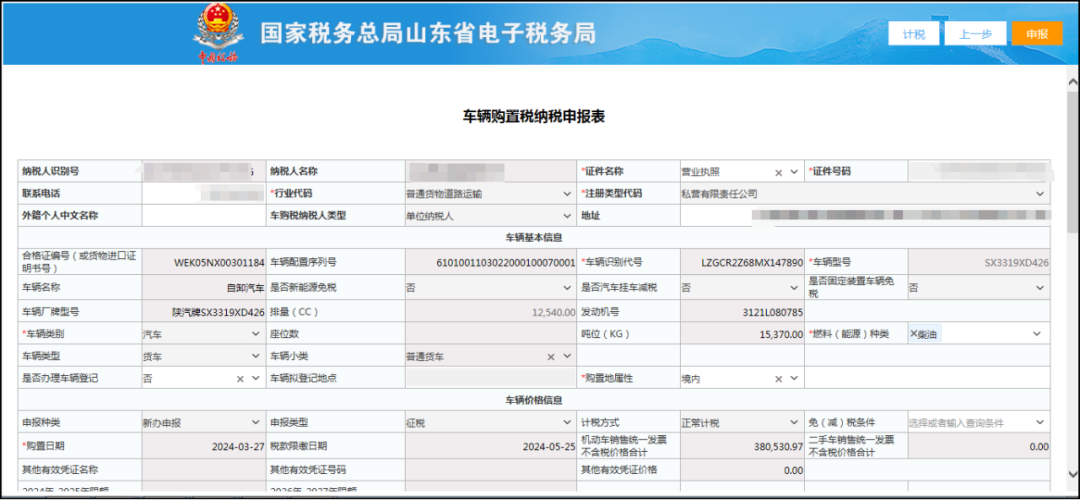Click the 合格证编号 field WEK05NX00301184
This screenshot has height=500, width=1080.
coord(203,262)
